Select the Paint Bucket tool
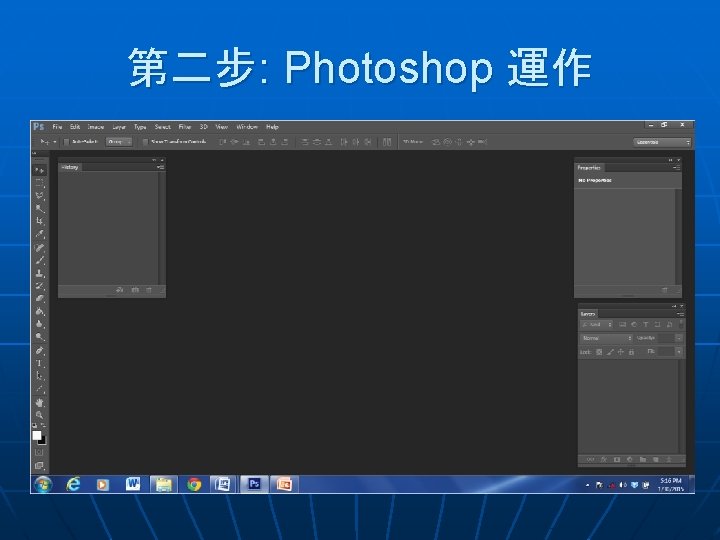 click(x=39, y=312)
